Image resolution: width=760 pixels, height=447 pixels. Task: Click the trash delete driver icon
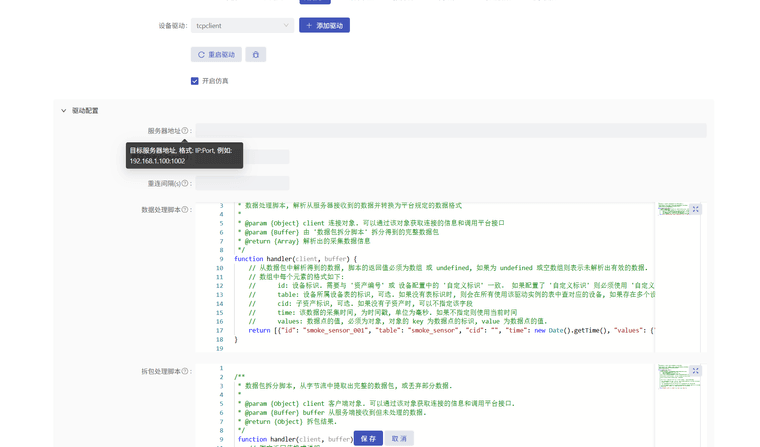coord(256,54)
